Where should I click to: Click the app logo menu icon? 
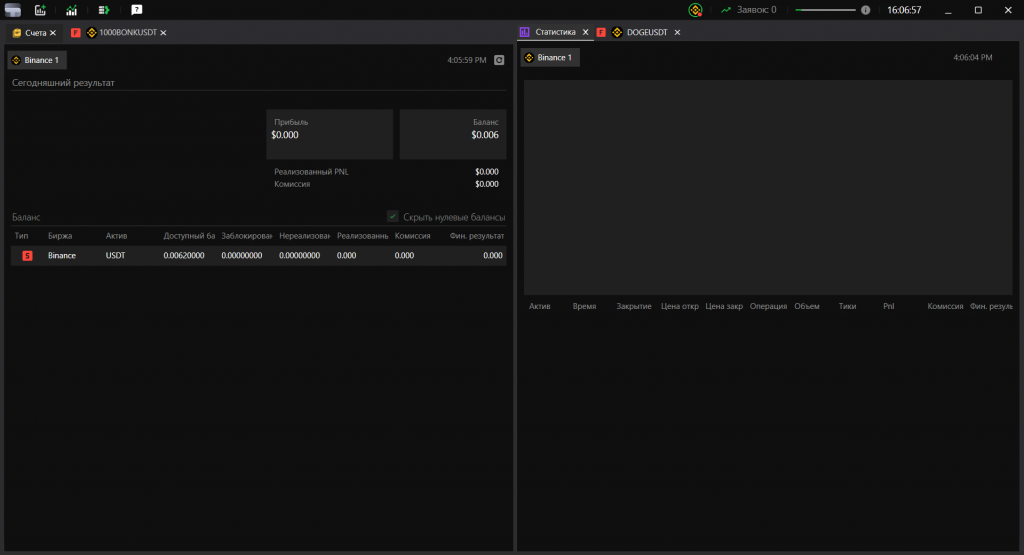point(12,10)
